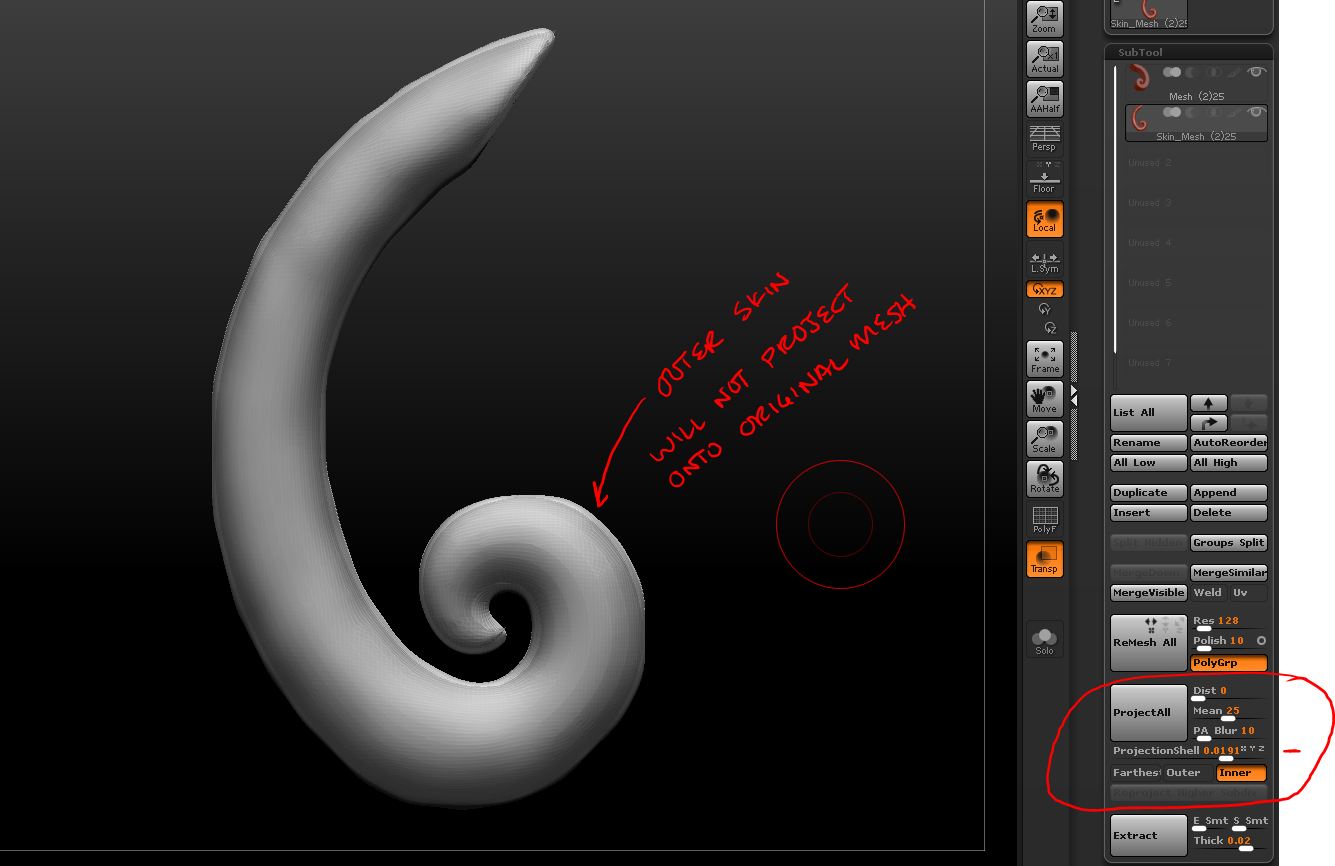The width and height of the screenshot is (1335, 866).
Task: Click the Mean slider
Action: [1229, 712]
